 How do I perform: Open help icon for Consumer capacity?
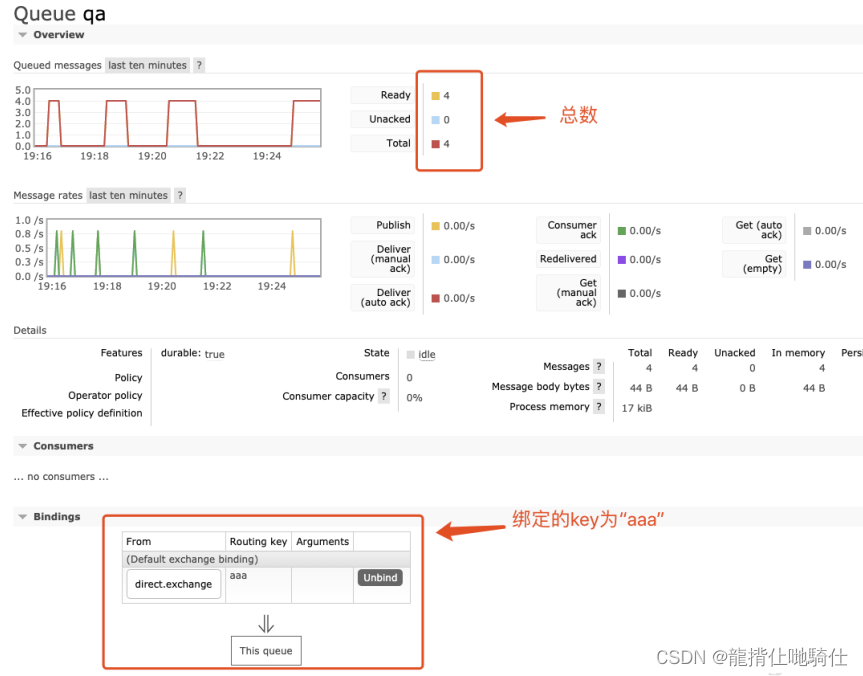click(x=384, y=396)
